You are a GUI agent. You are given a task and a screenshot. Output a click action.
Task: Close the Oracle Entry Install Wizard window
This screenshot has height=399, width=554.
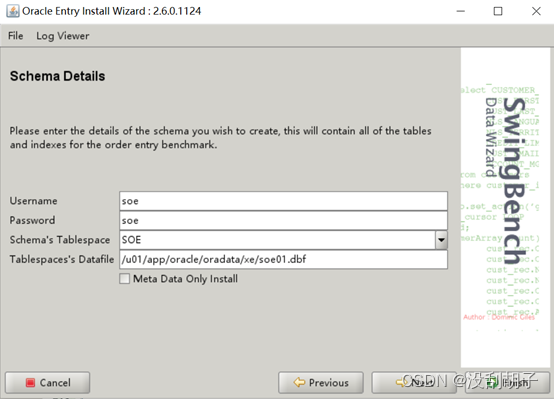tap(536, 11)
